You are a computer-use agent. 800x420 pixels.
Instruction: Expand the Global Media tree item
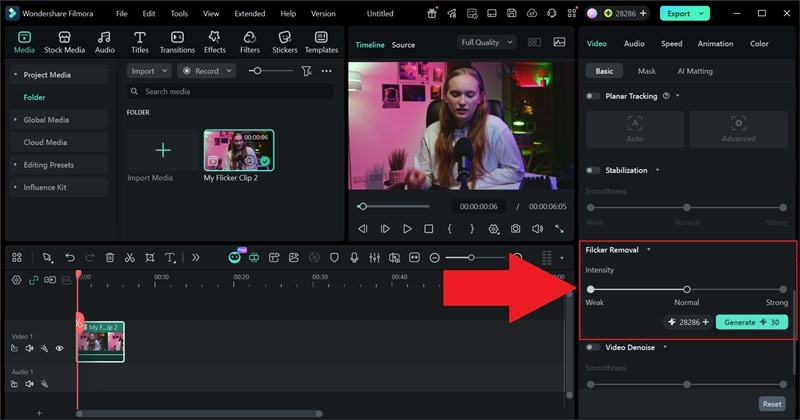click(46, 120)
